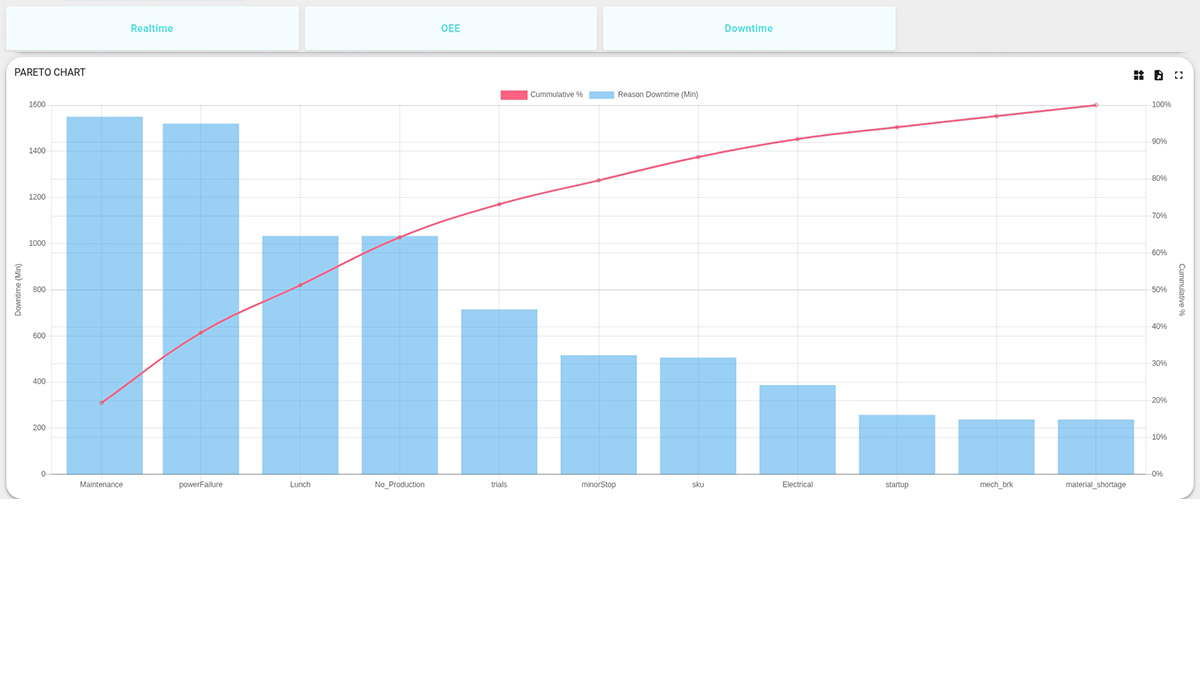Expand Pareto chart to fullscreen
1200x674 pixels.
1178,75
